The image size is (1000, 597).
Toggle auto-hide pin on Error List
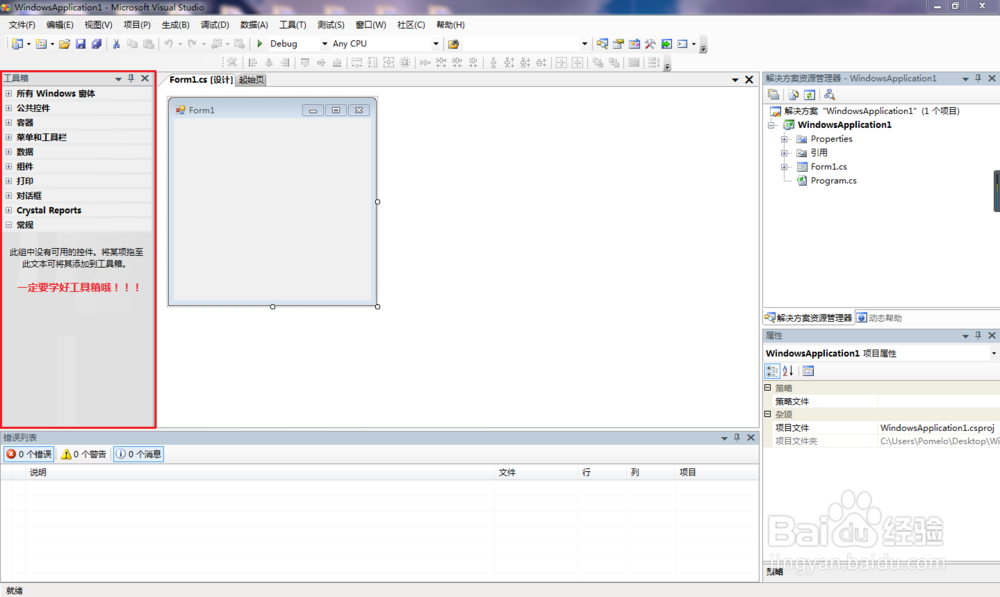click(x=737, y=438)
